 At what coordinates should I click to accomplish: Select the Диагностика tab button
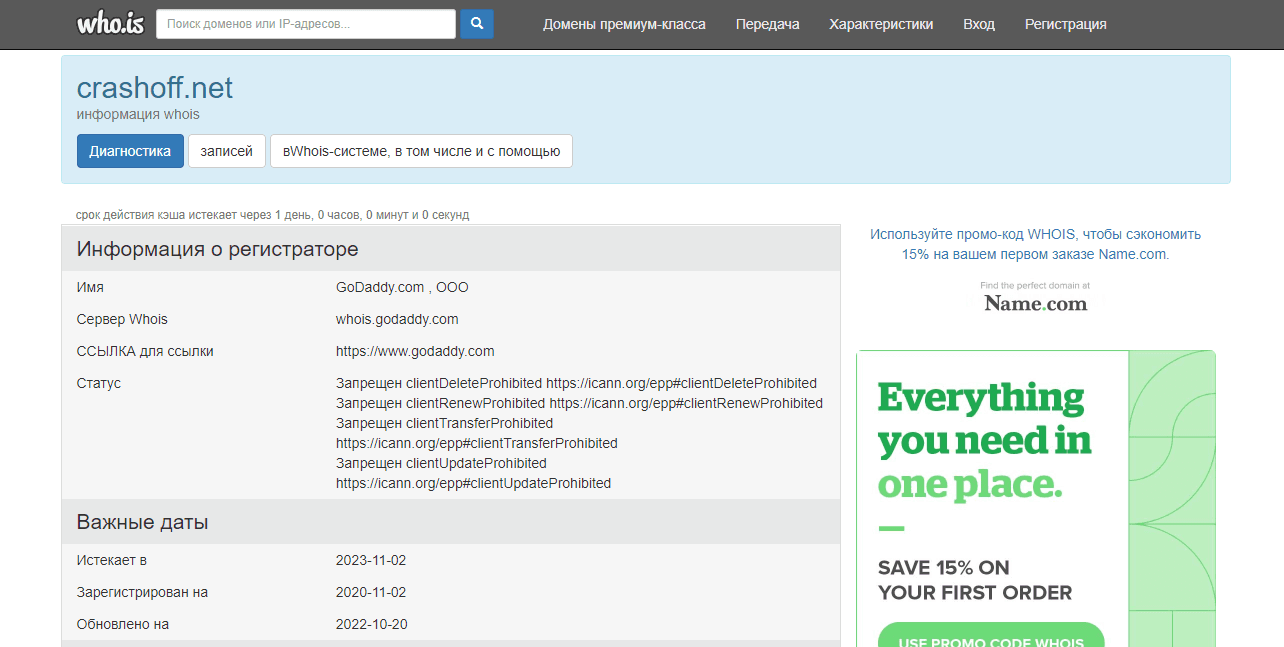pyautogui.click(x=130, y=151)
